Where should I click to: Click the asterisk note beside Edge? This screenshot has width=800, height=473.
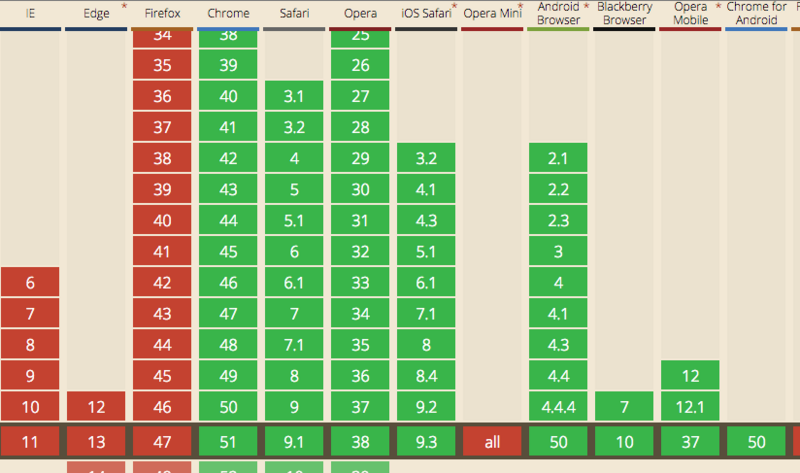click(124, 6)
